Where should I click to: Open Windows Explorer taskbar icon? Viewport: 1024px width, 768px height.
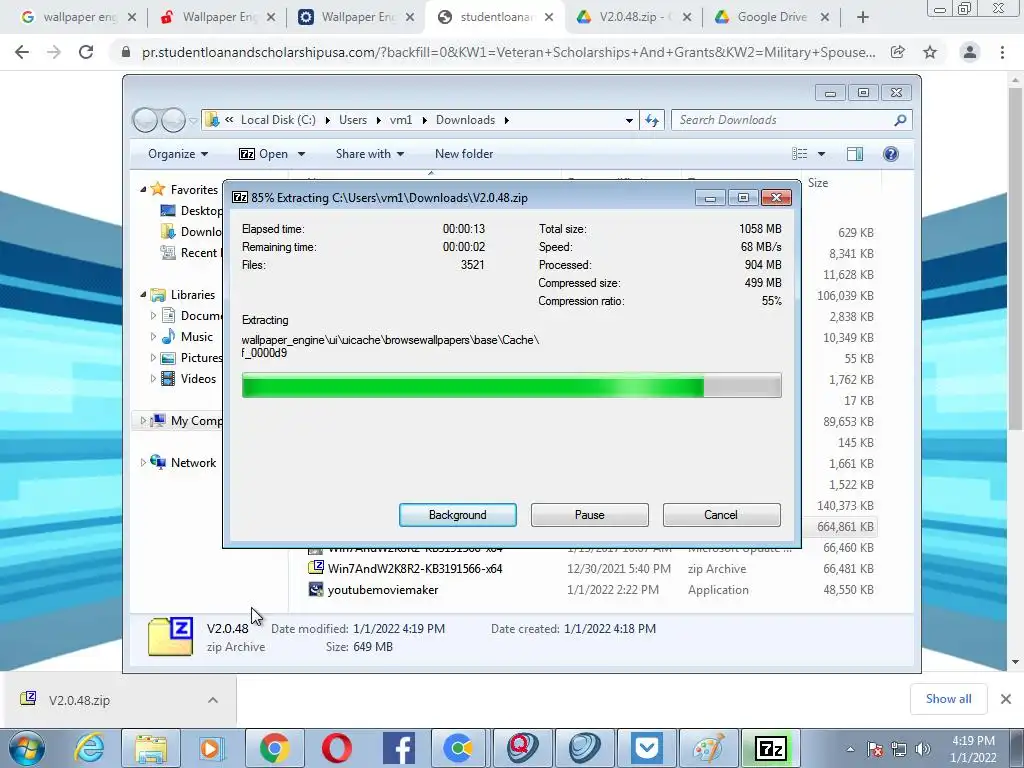[x=151, y=748]
